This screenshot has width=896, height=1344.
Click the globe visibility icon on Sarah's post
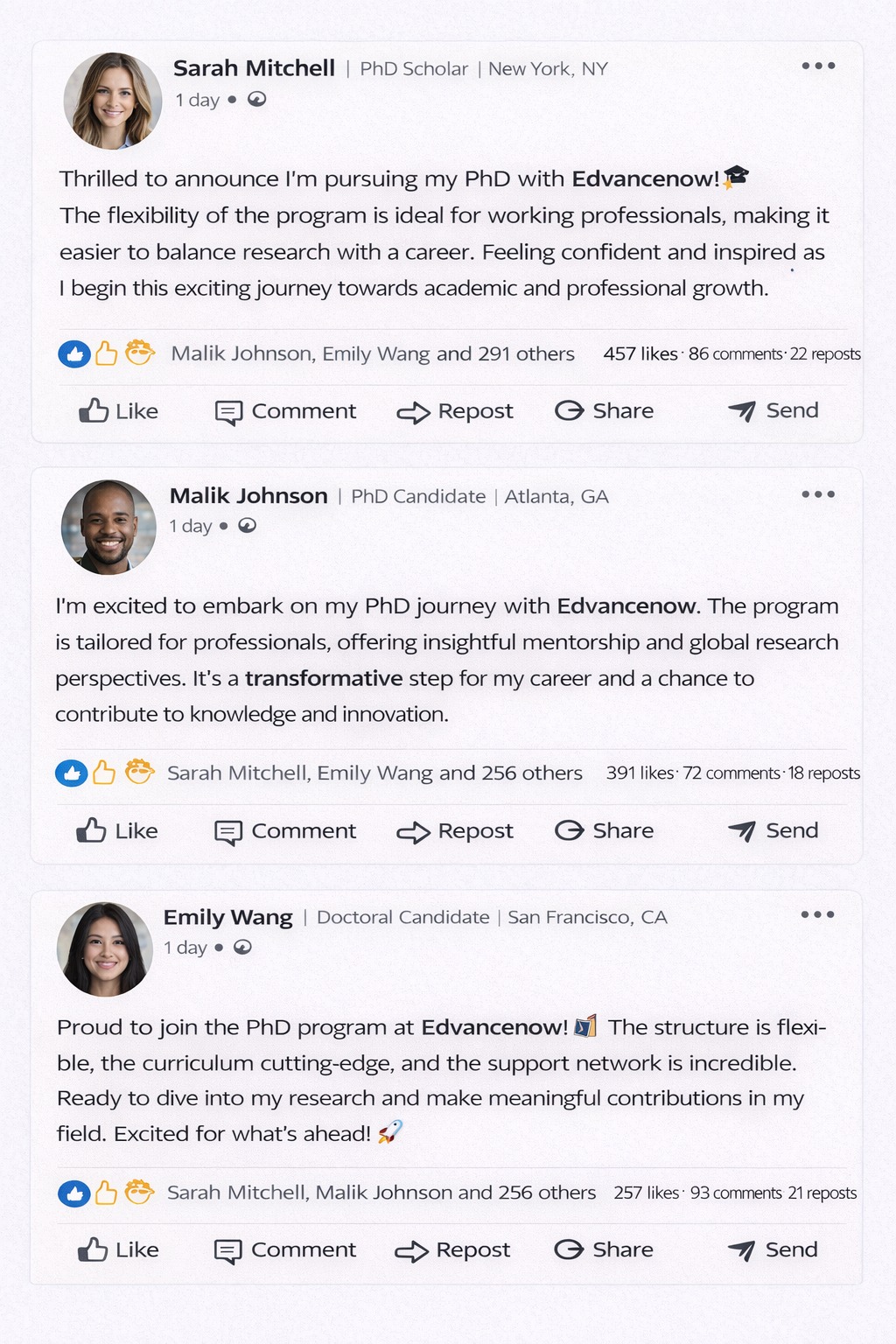tap(256, 100)
